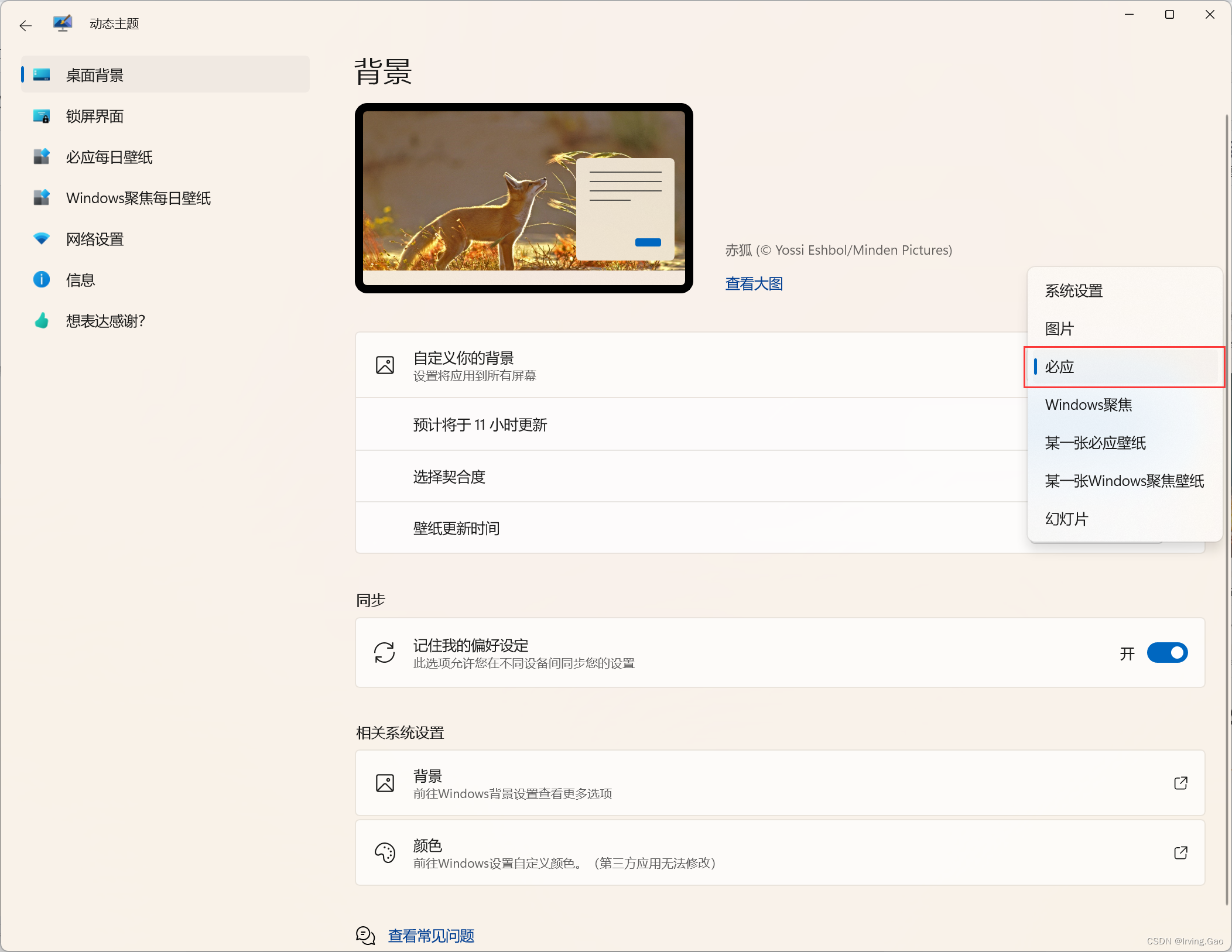Click external link icon on 颜色 row
Viewport: 1232px width, 952px height.
tap(1180, 852)
